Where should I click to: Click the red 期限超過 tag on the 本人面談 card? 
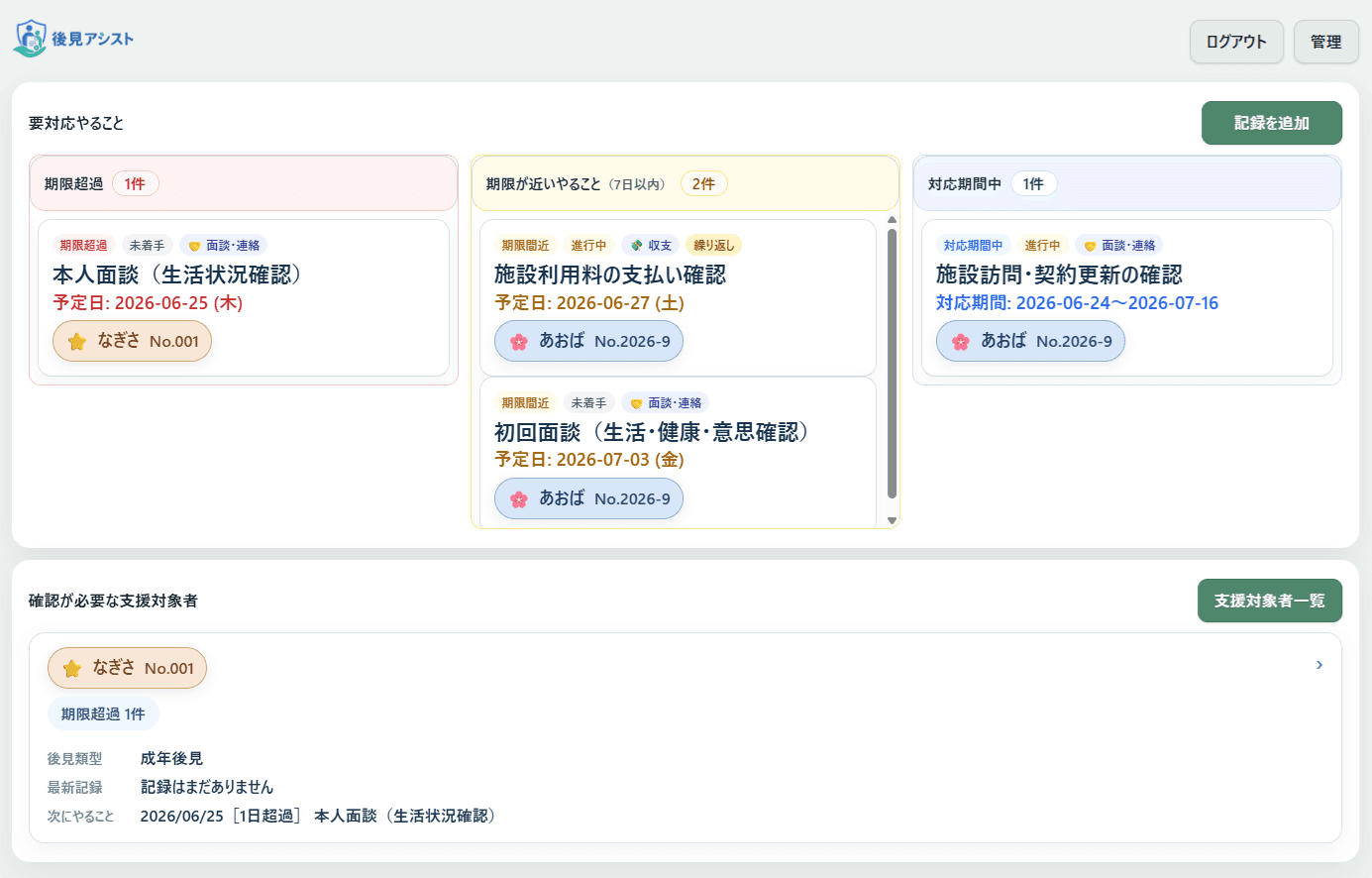(83, 246)
